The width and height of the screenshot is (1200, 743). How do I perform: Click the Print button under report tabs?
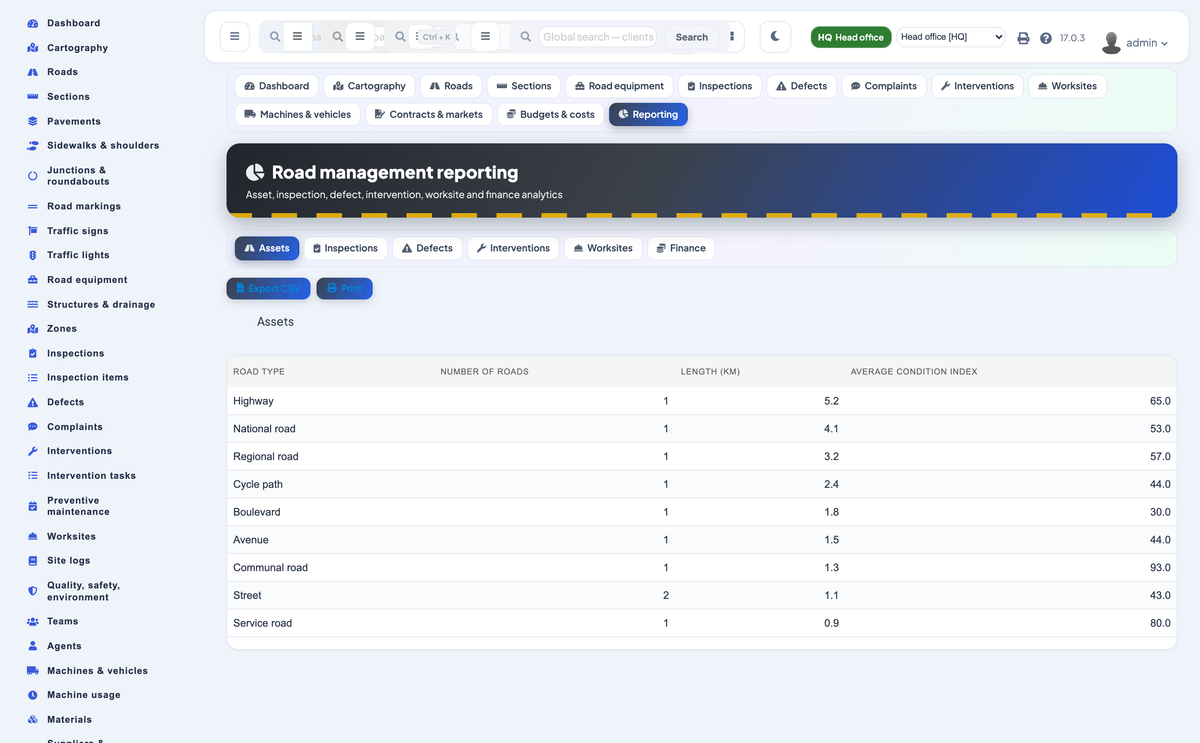(x=344, y=288)
